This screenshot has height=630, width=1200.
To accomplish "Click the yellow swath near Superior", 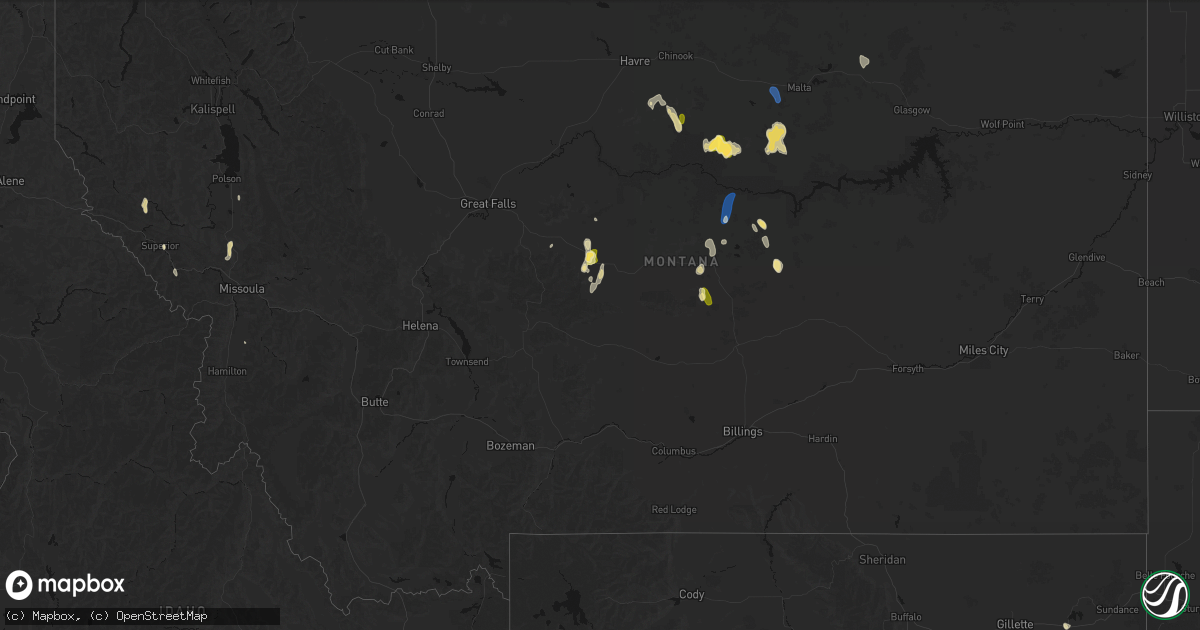I will (x=145, y=205).
